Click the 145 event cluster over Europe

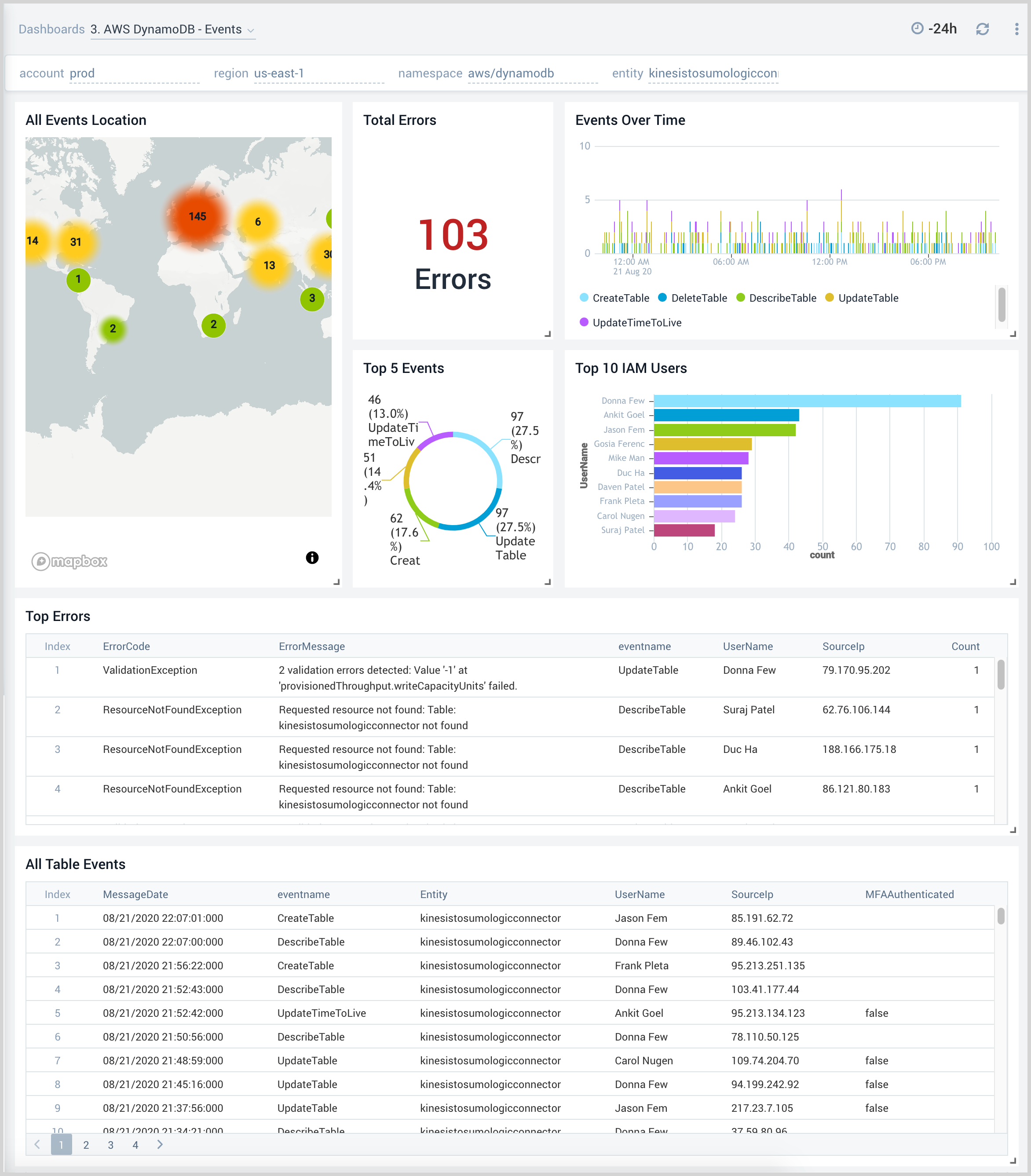coord(198,217)
